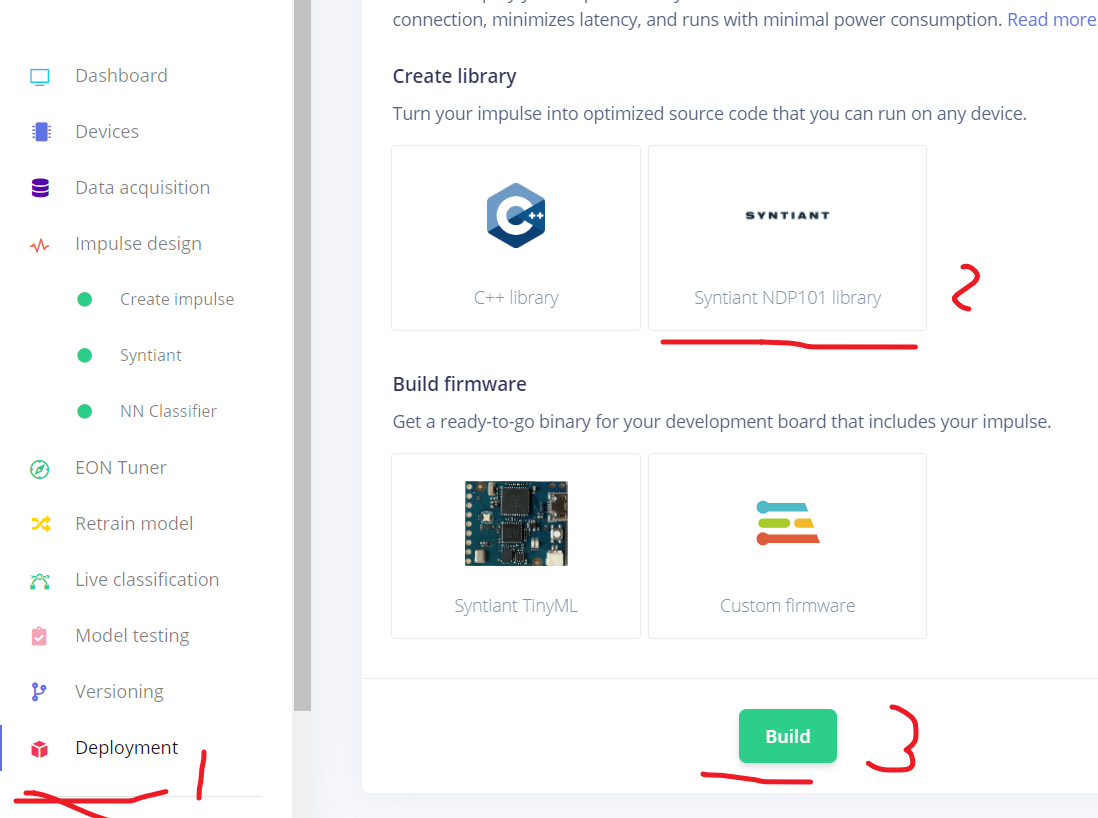The height and width of the screenshot is (818, 1098).
Task: Click the Retrain model shuffle icon
Action: (x=41, y=524)
